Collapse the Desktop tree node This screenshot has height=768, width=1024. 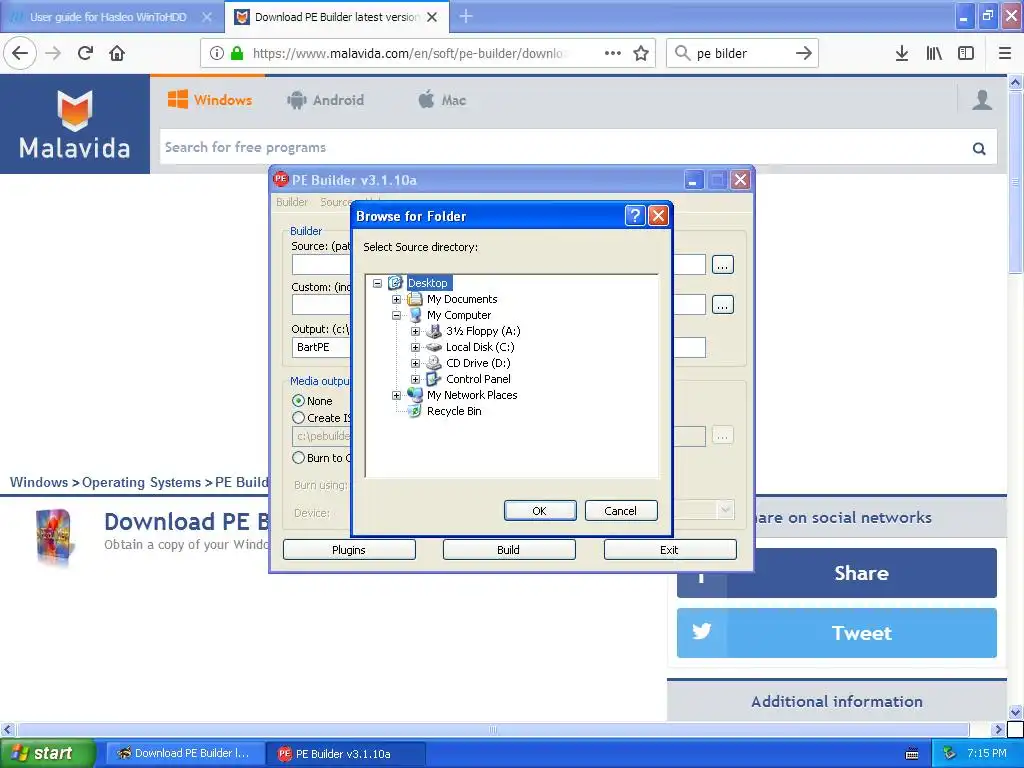coord(377,283)
